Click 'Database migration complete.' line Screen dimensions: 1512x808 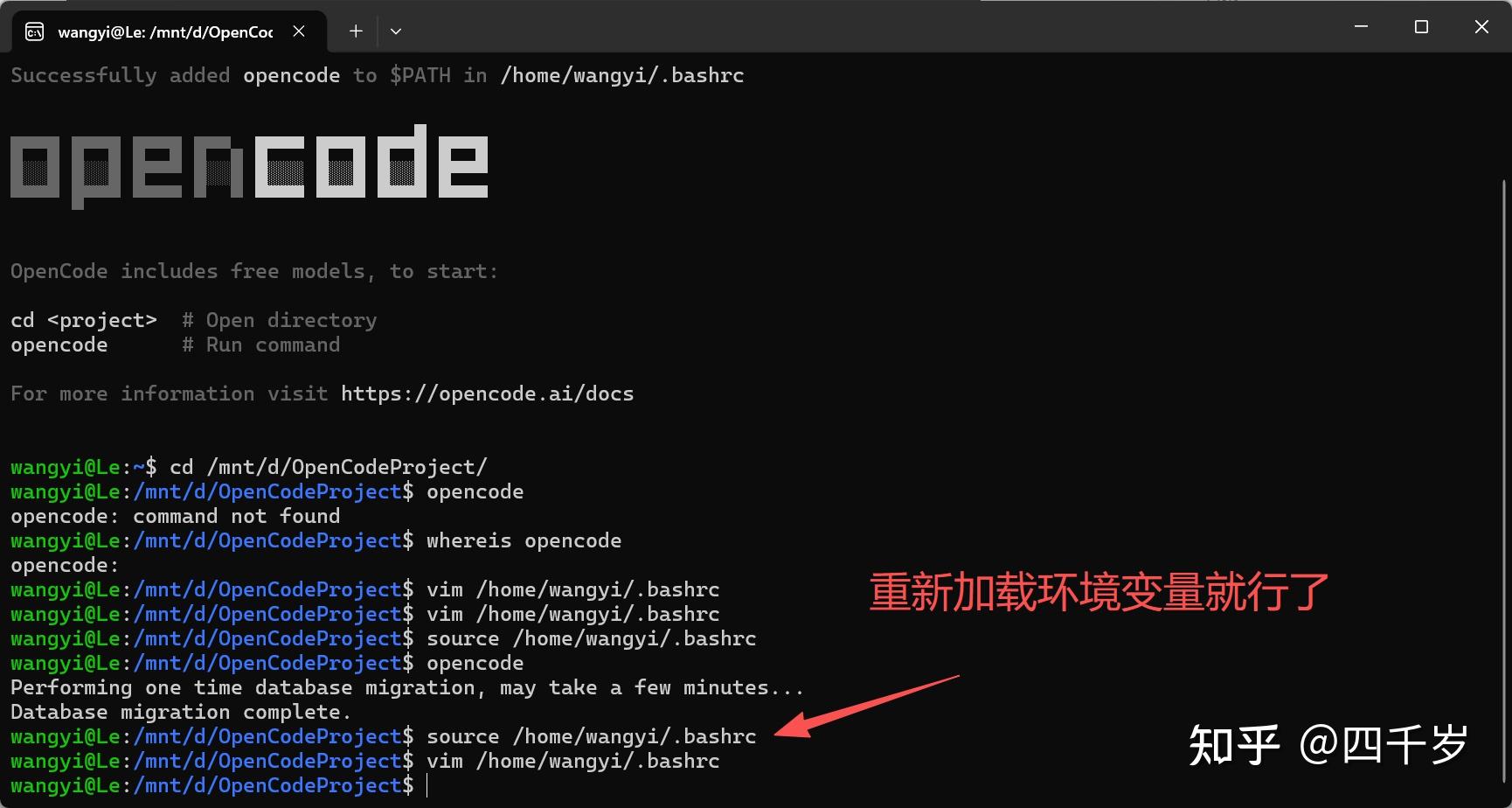click(181, 712)
